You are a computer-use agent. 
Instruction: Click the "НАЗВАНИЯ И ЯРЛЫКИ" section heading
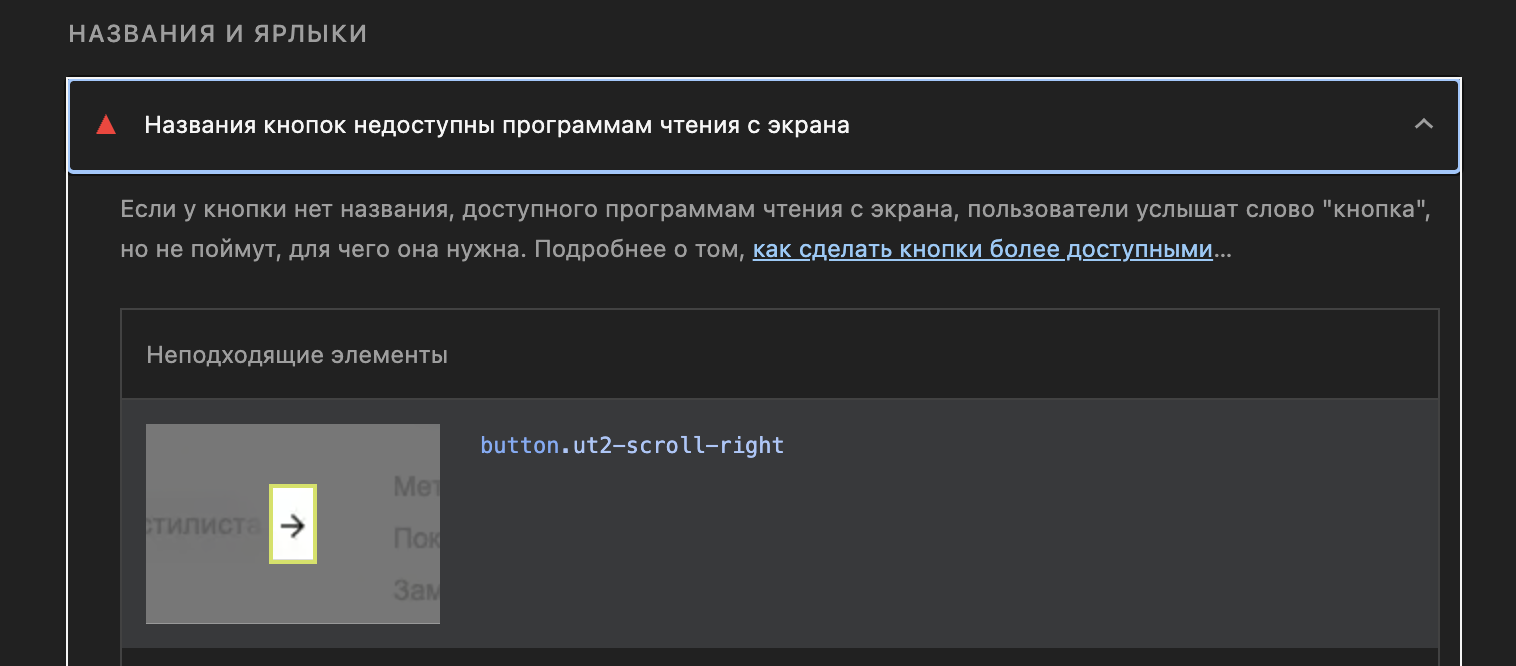[x=218, y=35]
